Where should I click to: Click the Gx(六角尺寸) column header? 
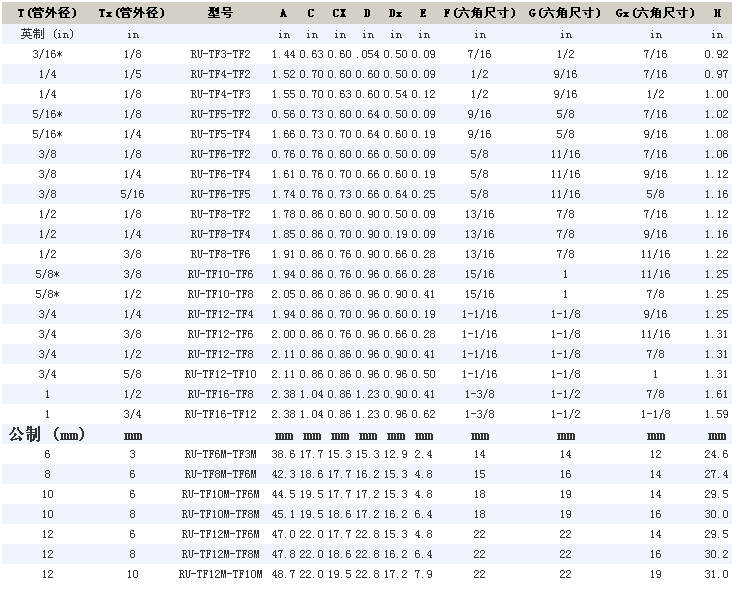pyautogui.click(x=655, y=13)
